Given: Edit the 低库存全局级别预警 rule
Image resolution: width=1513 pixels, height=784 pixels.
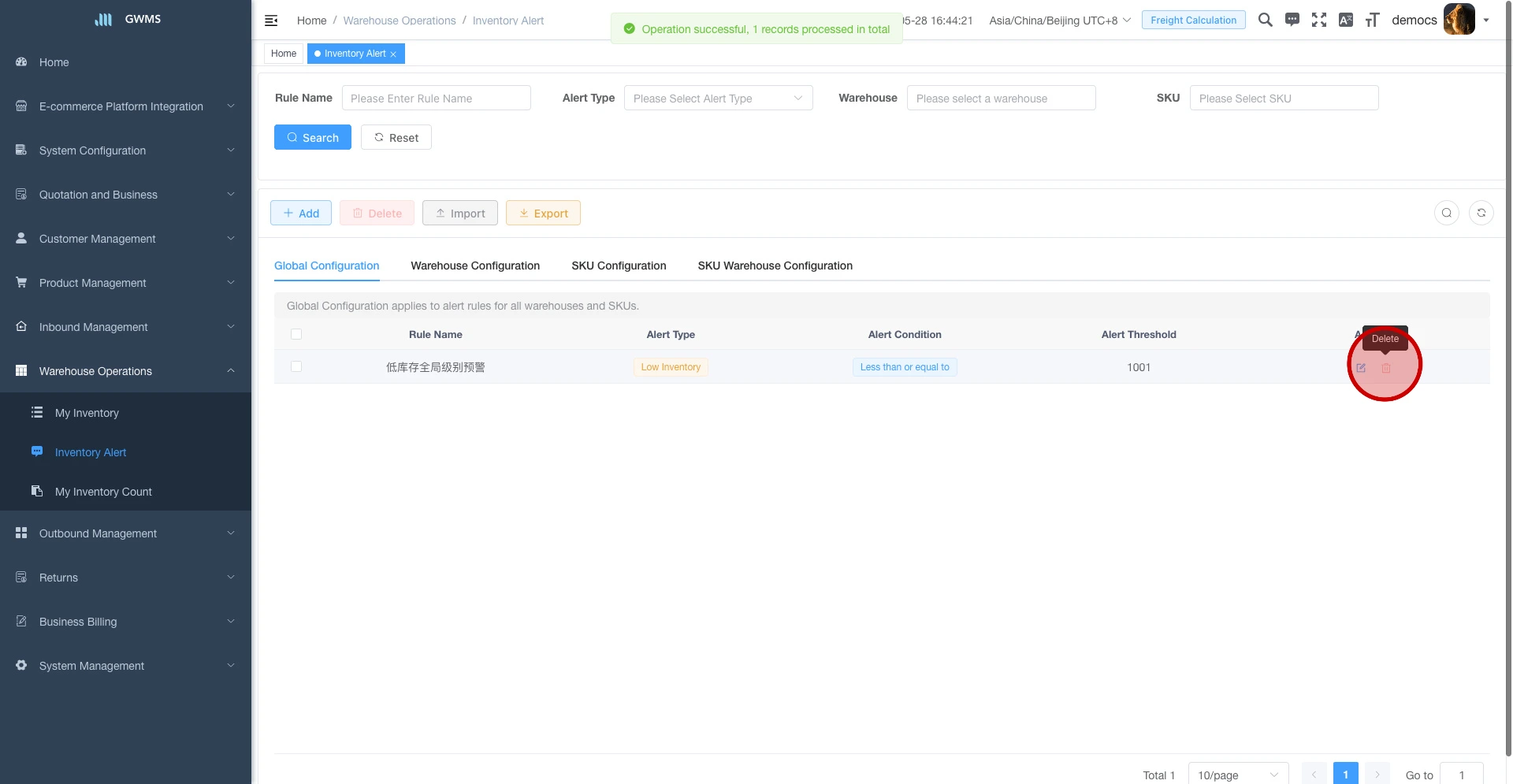Looking at the screenshot, I should pyautogui.click(x=1361, y=368).
